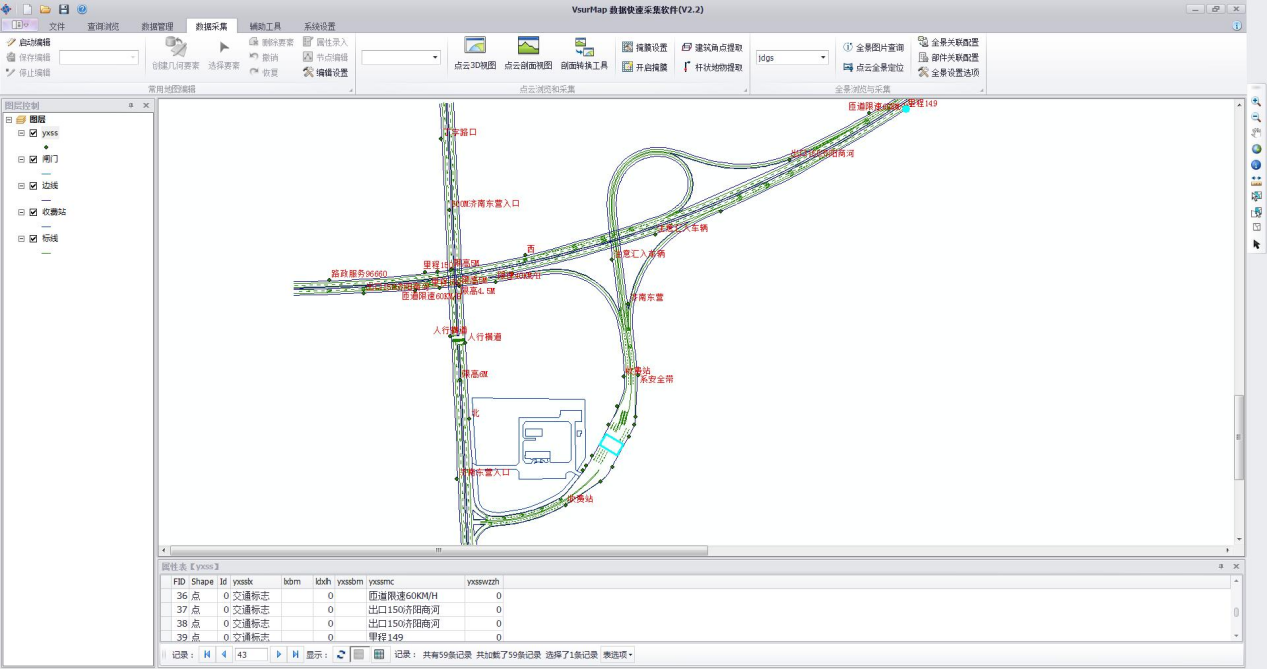Expand the 表选项 table options dropdown

[x=618, y=655]
